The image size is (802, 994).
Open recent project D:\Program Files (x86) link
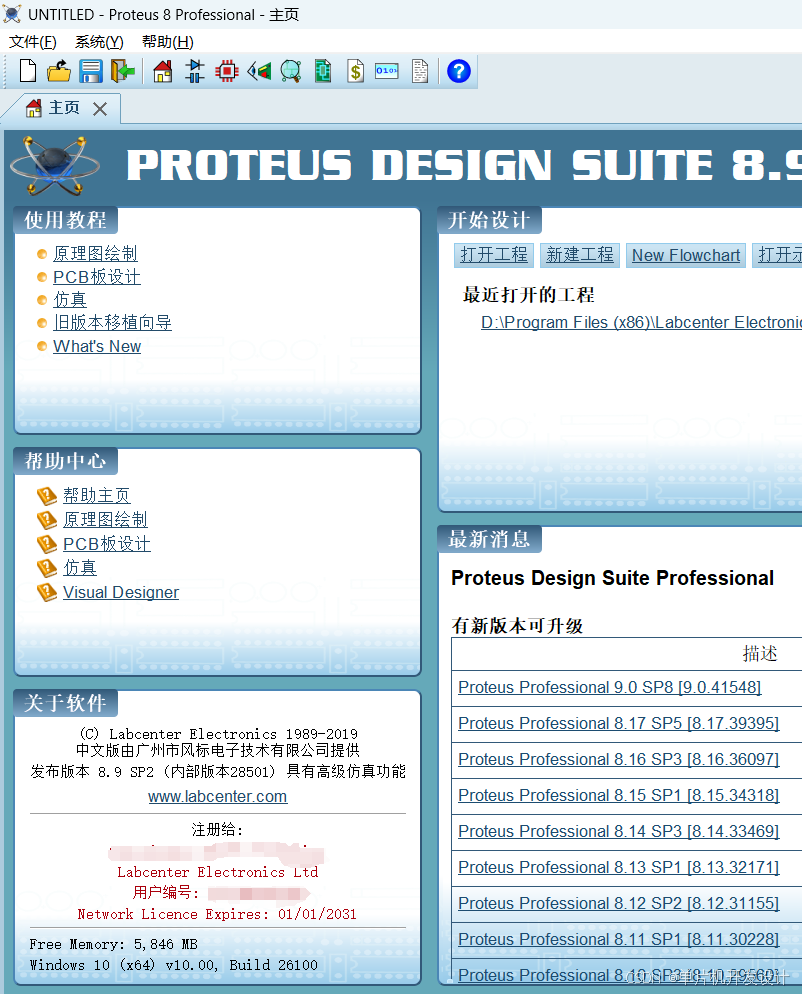coord(641,322)
